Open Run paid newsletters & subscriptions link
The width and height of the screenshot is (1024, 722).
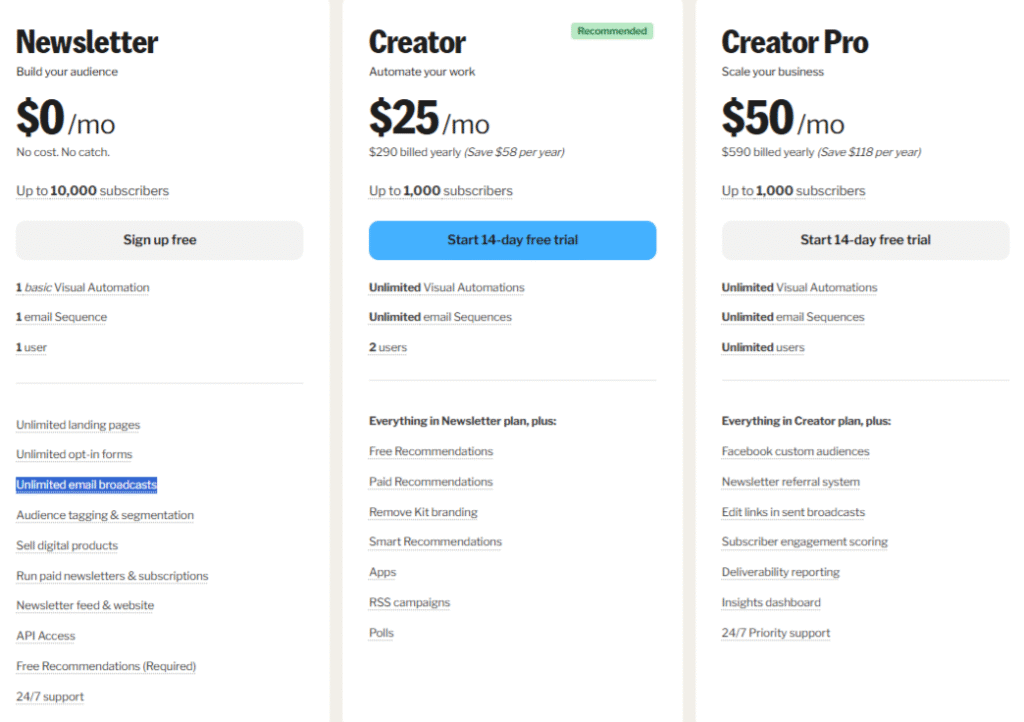(112, 576)
